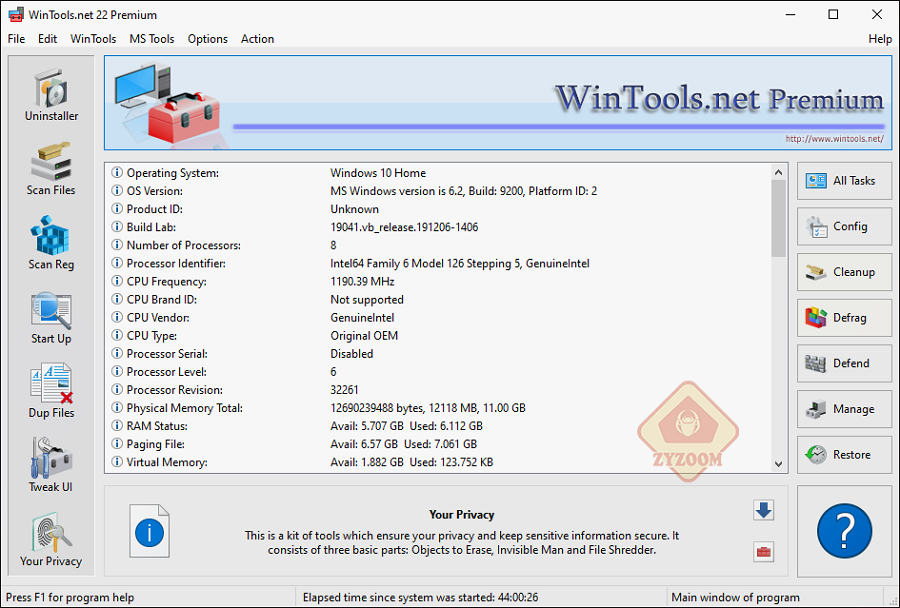Click the info icon beside Build Lab

tap(117, 226)
